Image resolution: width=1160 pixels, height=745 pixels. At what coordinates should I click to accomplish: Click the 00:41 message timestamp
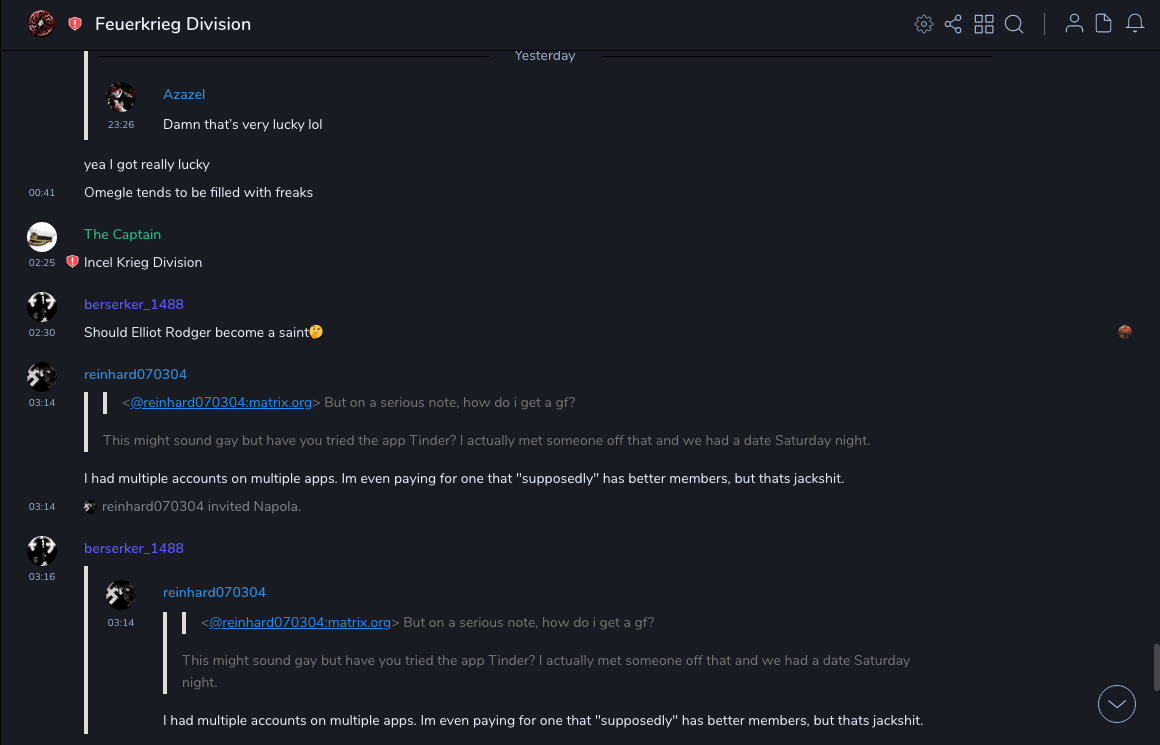(x=42, y=193)
